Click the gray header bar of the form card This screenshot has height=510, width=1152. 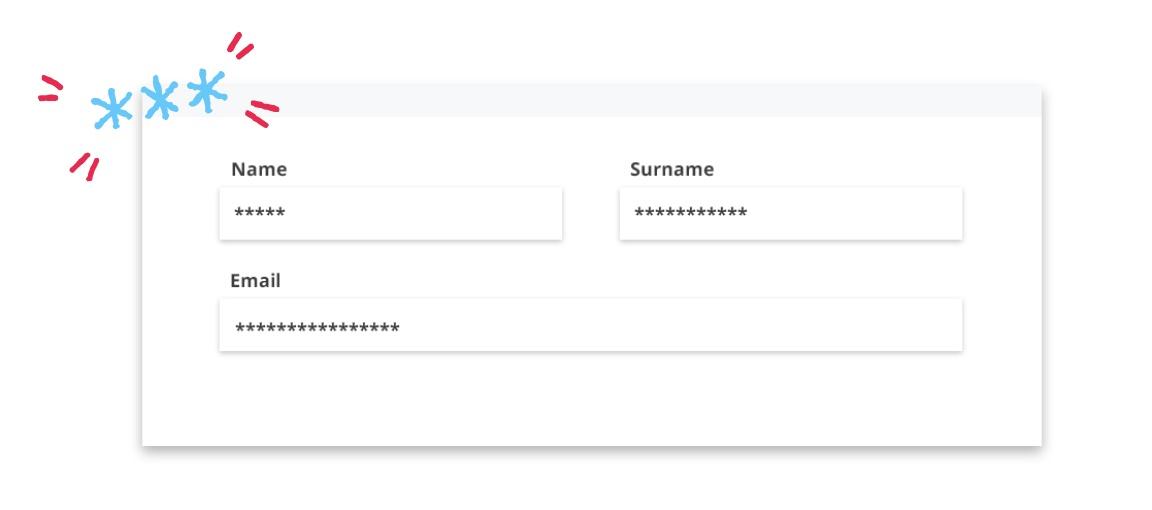[591, 101]
